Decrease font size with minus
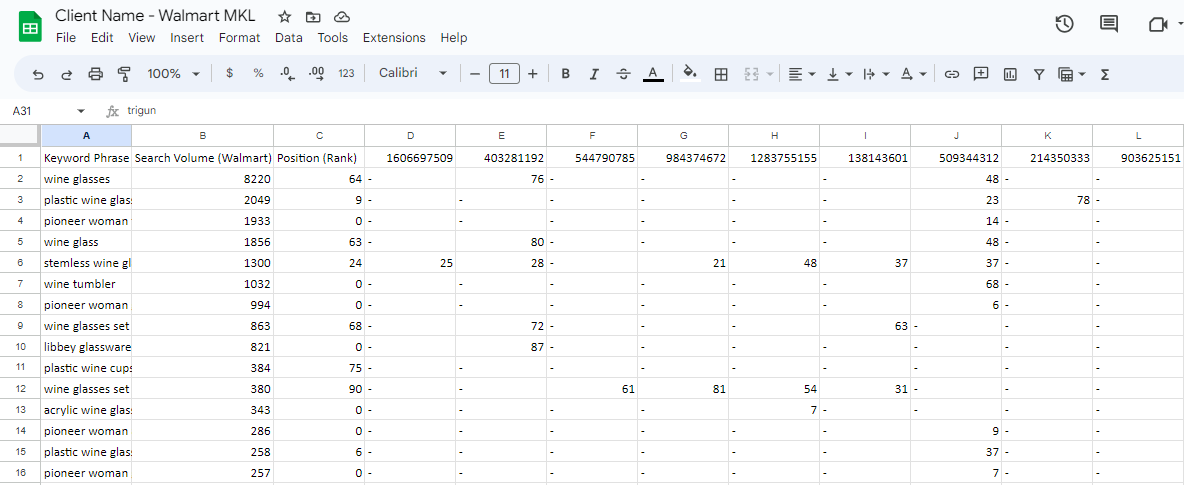1184x485 pixels. [x=475, y=74]
